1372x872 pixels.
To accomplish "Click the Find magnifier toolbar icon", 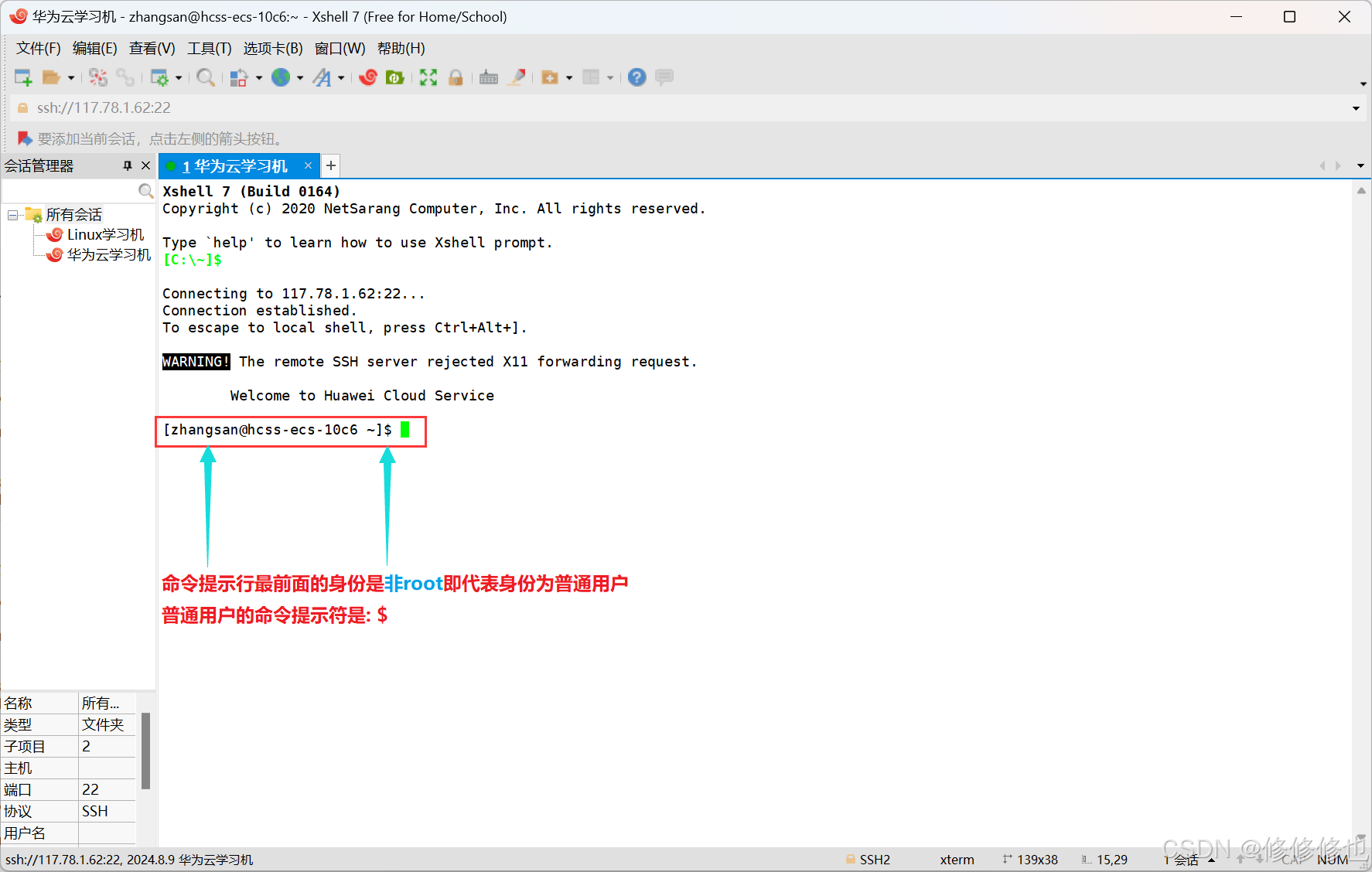I will [205, 77].
